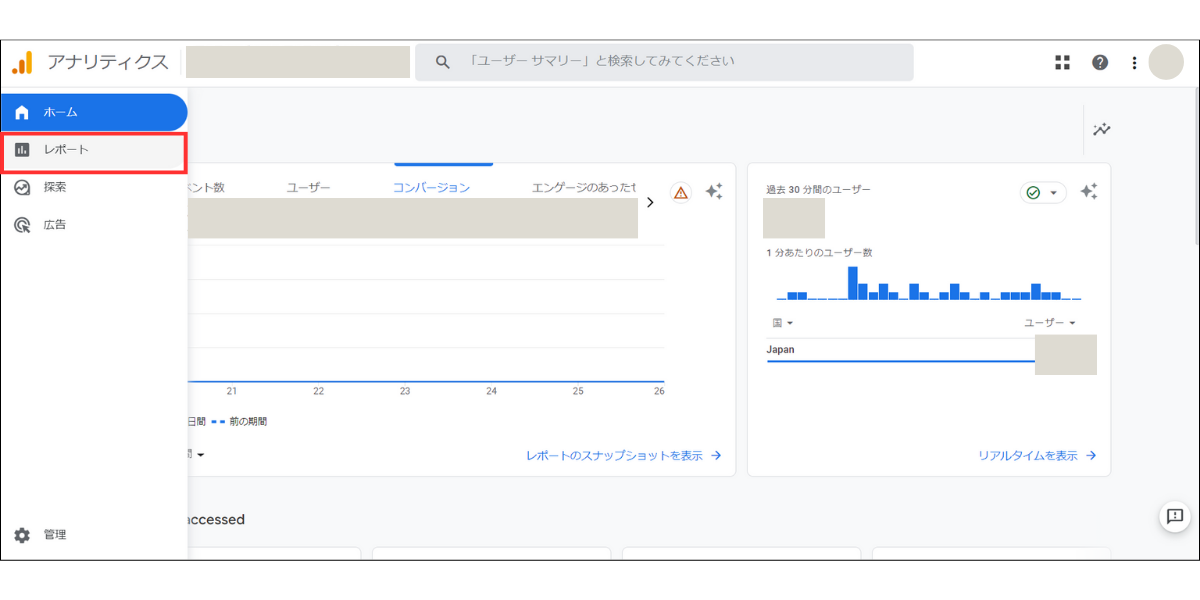Open リアルタイムを表示 link

coord(1037,456)
